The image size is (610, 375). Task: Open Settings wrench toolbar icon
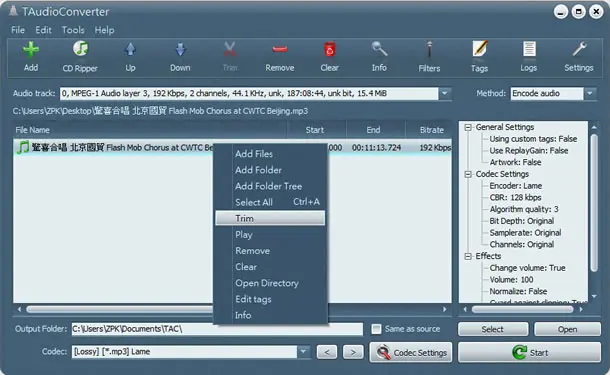point(579,49)
